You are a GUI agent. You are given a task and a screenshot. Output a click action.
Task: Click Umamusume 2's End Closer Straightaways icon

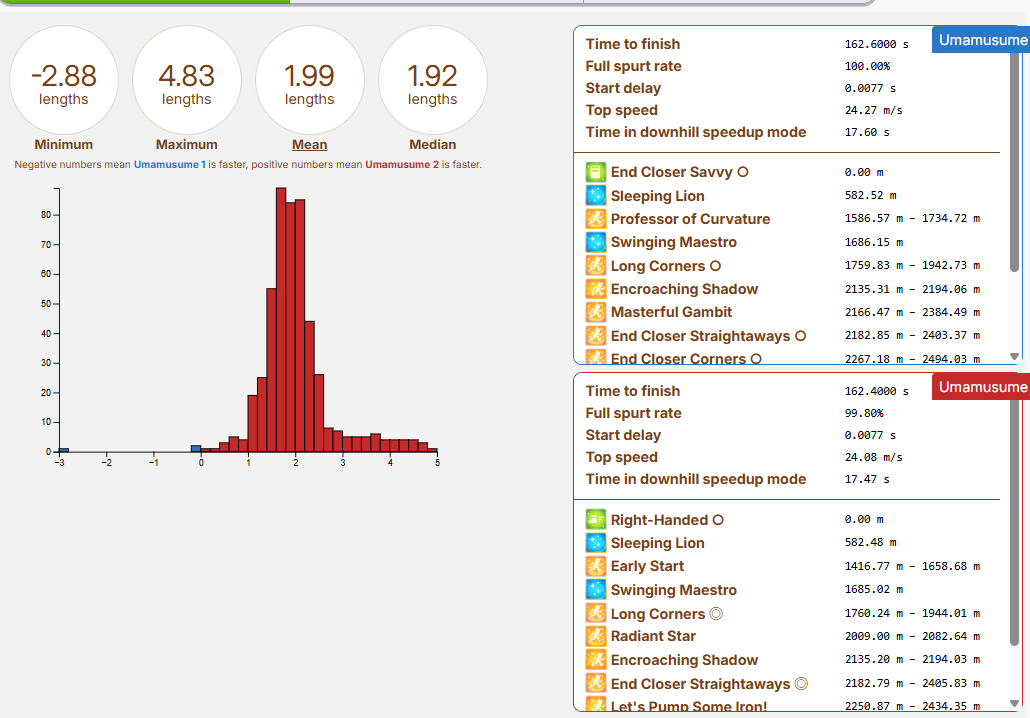click(596, 683)
